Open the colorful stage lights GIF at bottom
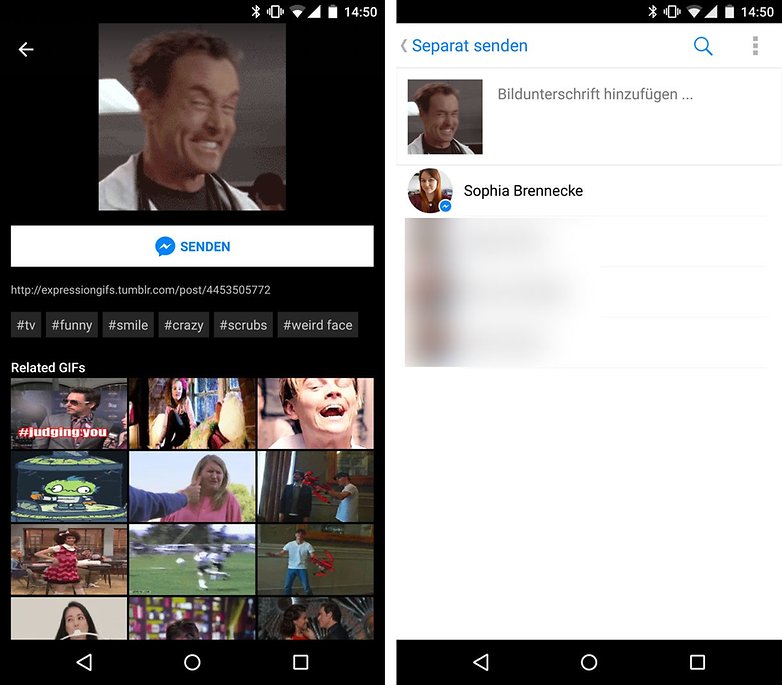The image size is (782, 685). [192, 619]
